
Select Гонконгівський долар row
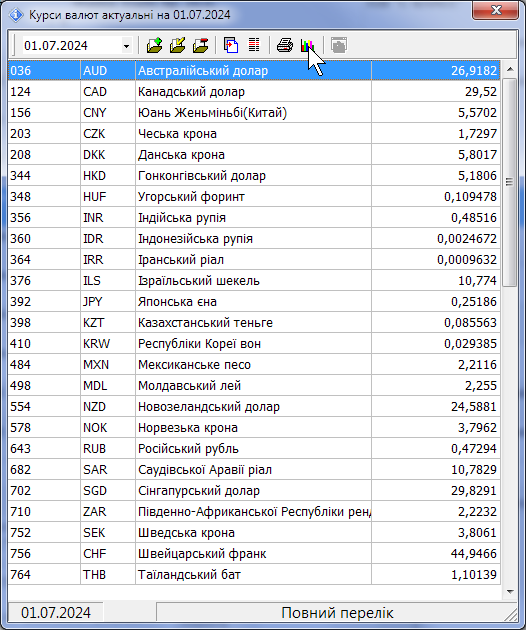pyautogui.click(x=254, y=176)
